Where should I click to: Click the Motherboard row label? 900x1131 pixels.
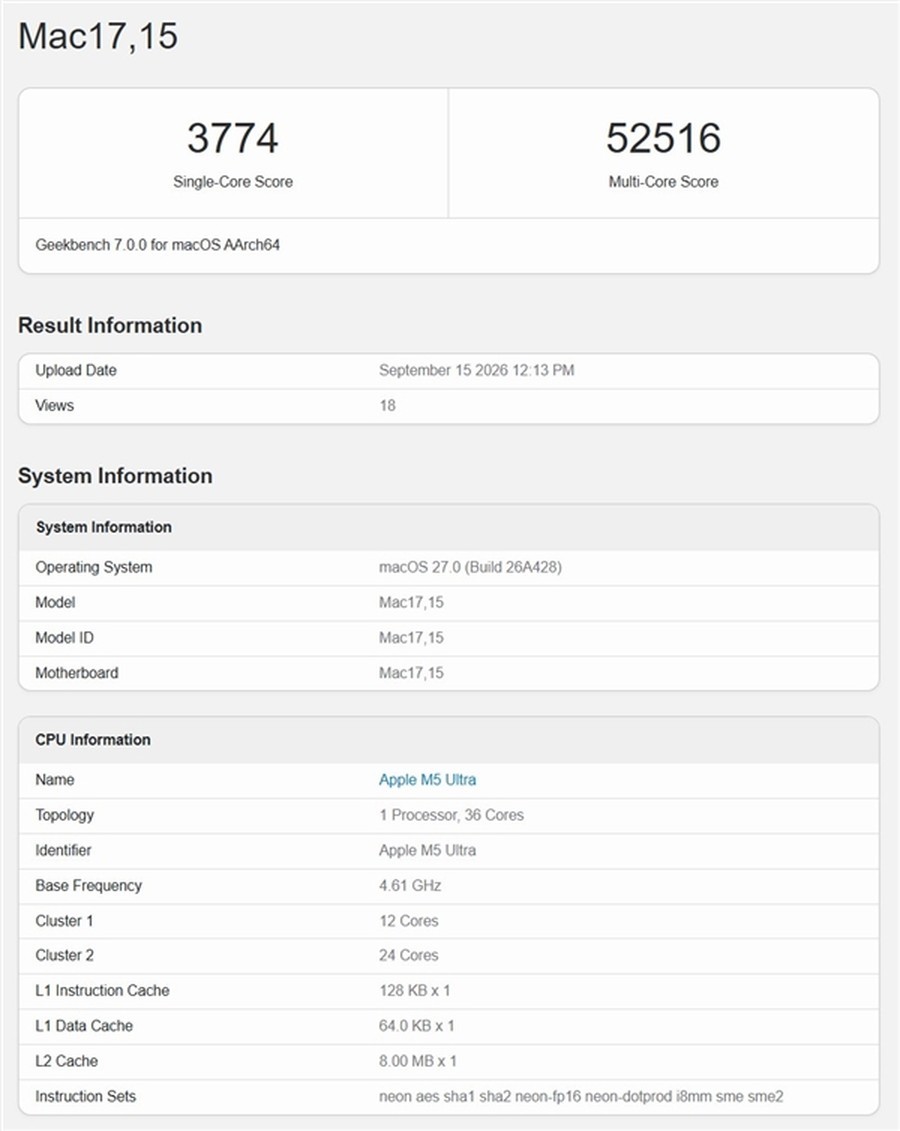point(76,673)
